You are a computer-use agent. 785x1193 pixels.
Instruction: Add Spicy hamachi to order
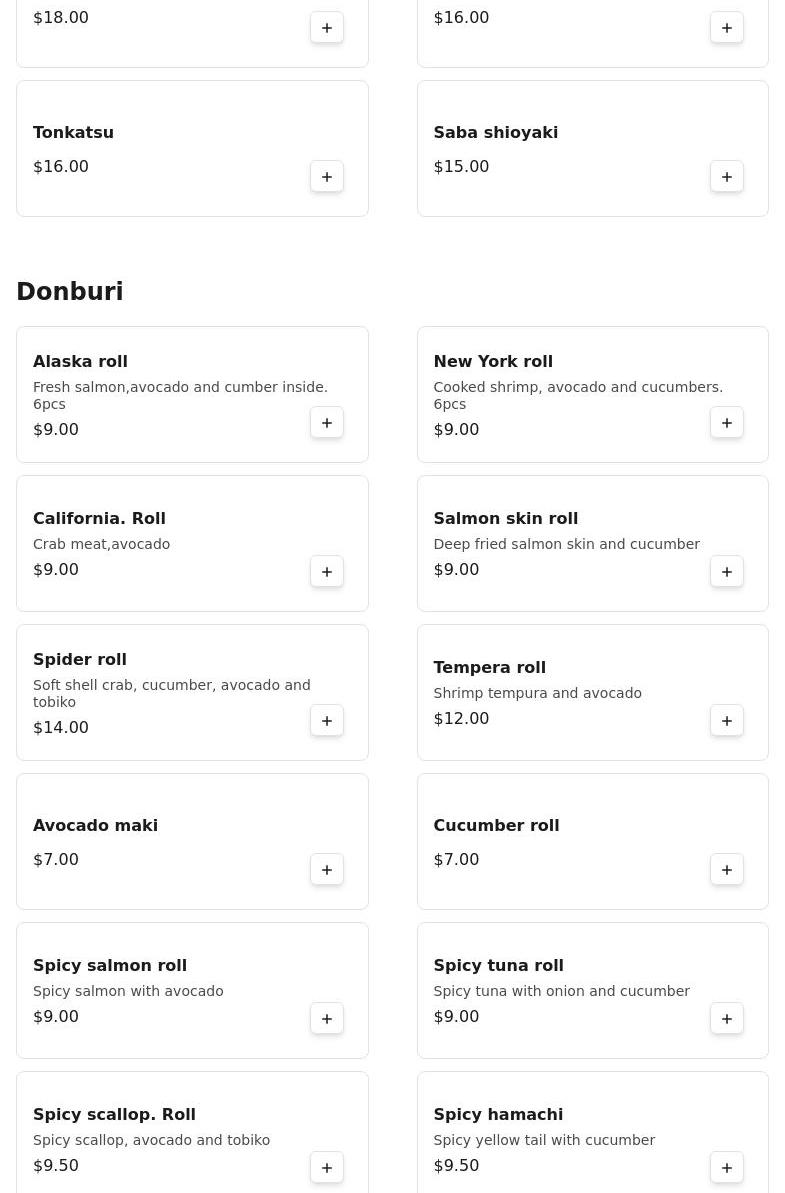click(x=727, y=1168)
